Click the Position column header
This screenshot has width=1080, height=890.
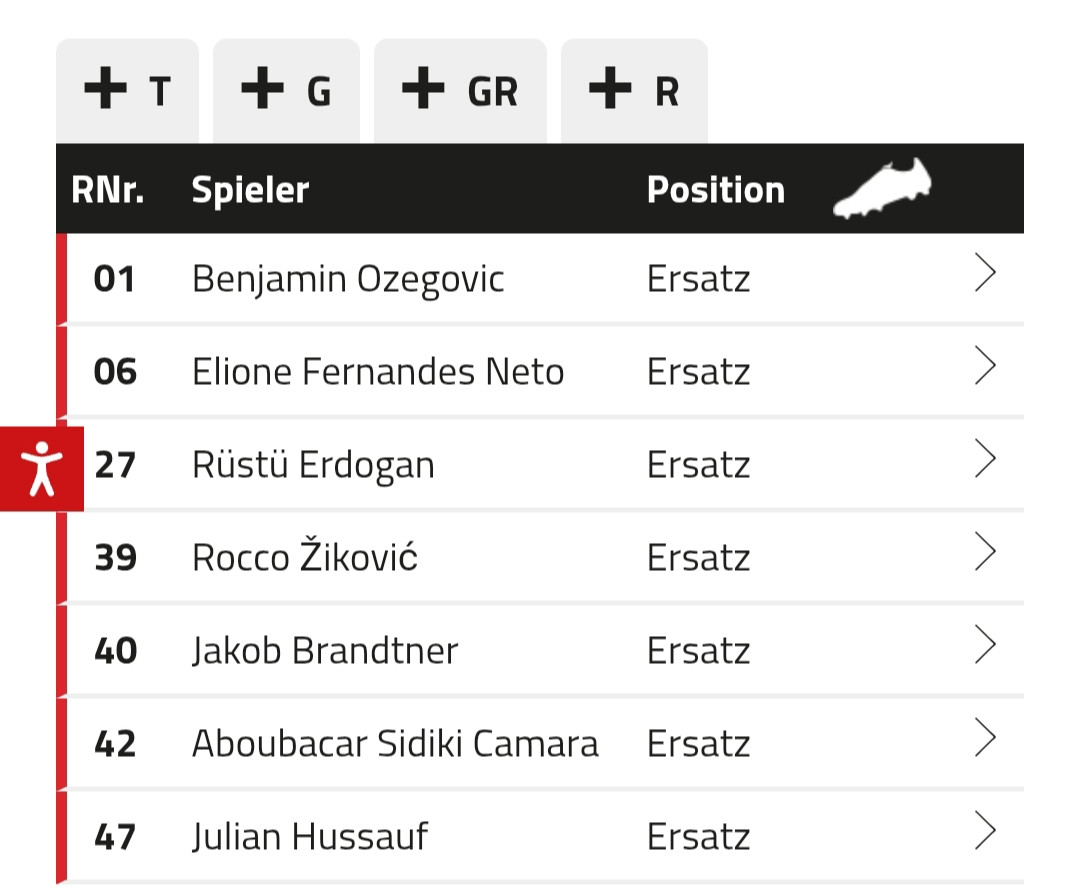pyautogui.click(x=715, y=190)
